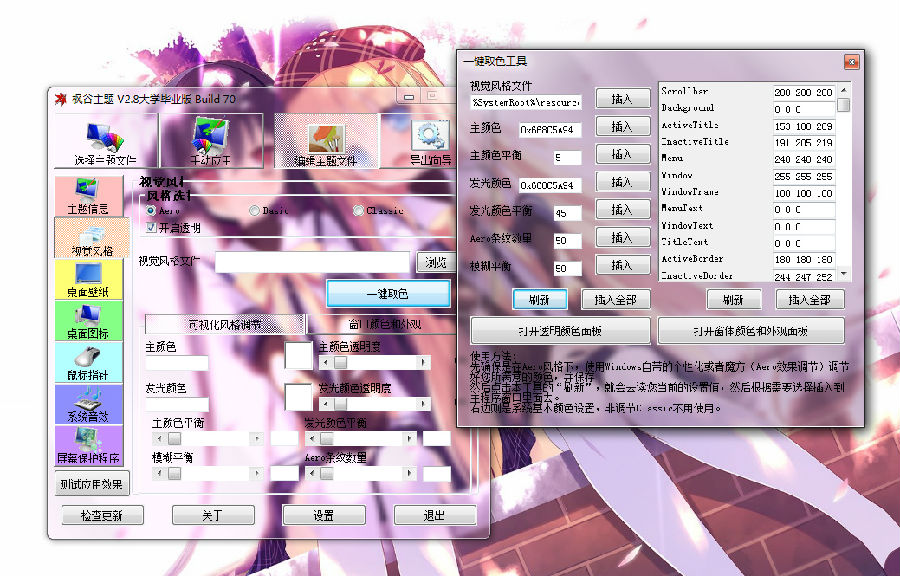Open the 主颜色 color swatch box
The height and width of the screenshot is (576, 900).
point(298,355)
